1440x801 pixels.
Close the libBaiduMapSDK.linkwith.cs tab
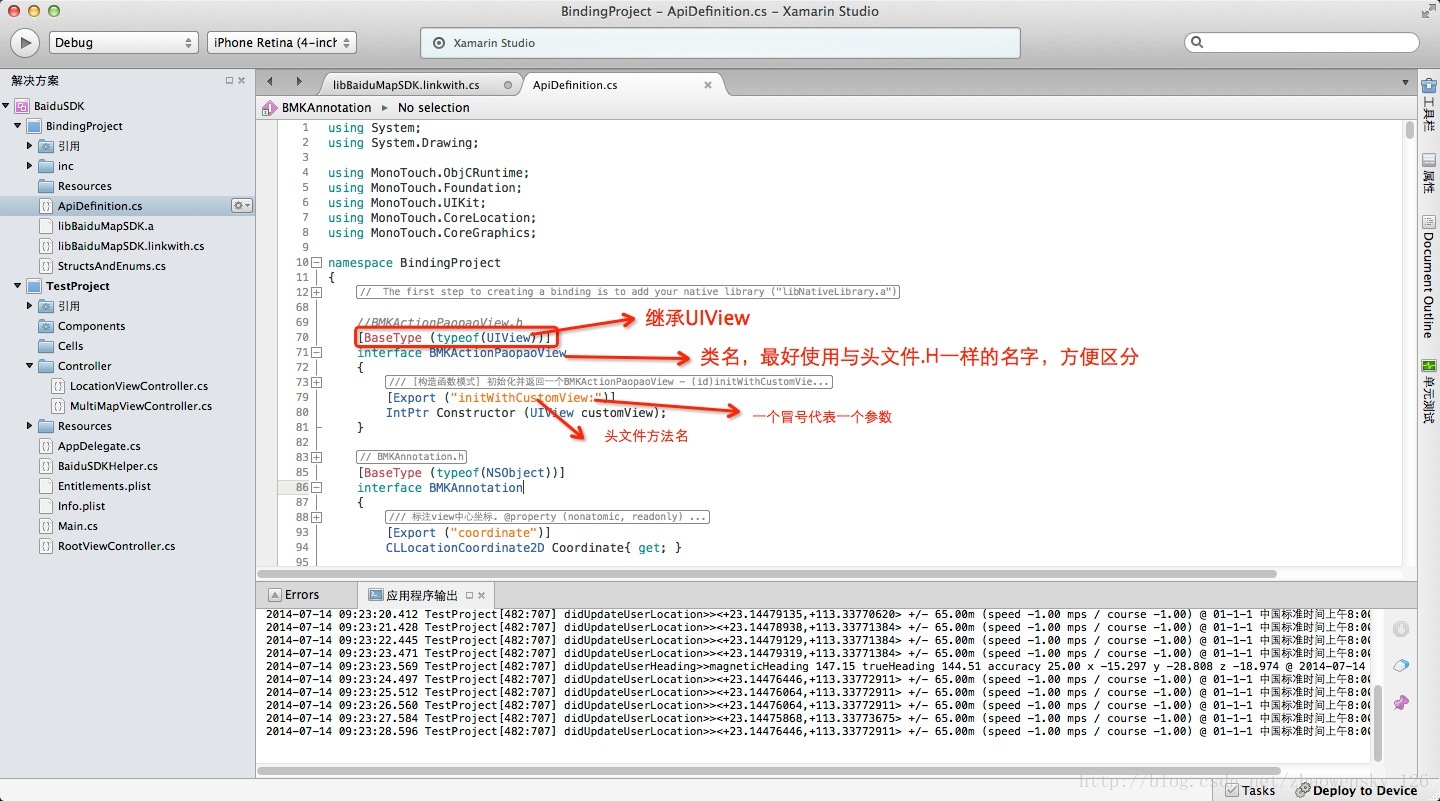[509, 85]
